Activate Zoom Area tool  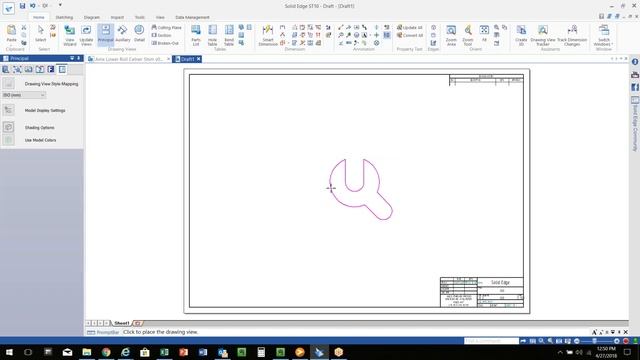pos(451,35)
